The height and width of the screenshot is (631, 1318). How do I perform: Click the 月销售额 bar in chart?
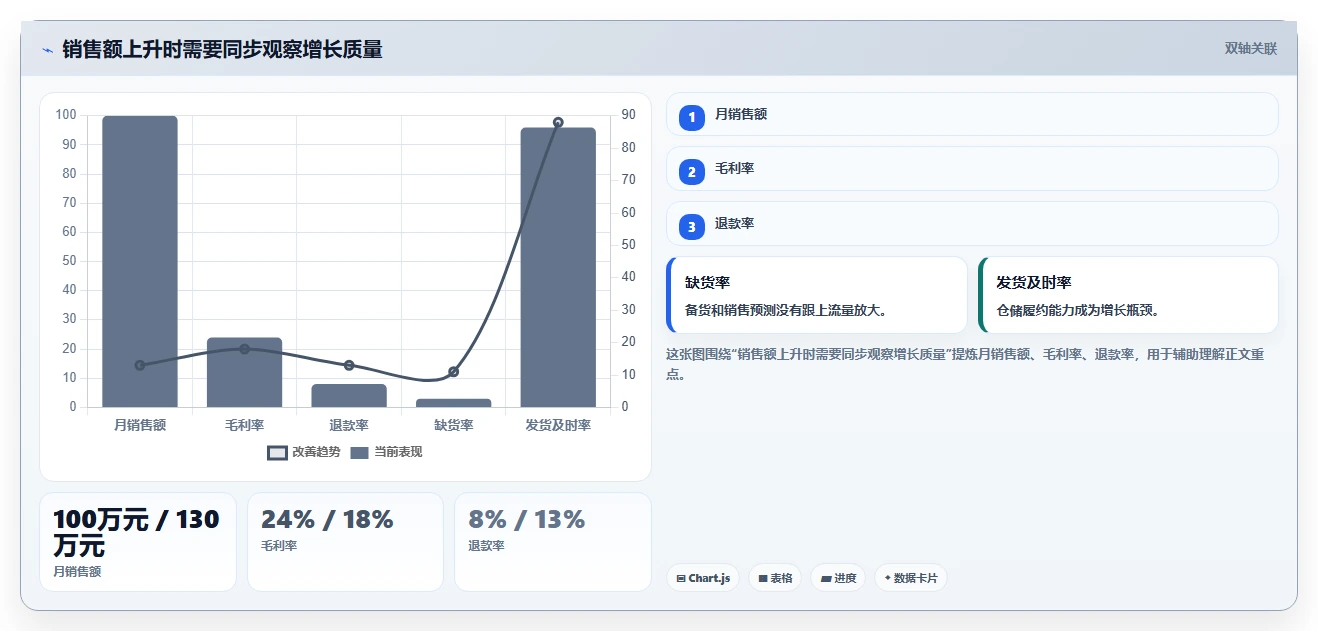click(140, 261)
